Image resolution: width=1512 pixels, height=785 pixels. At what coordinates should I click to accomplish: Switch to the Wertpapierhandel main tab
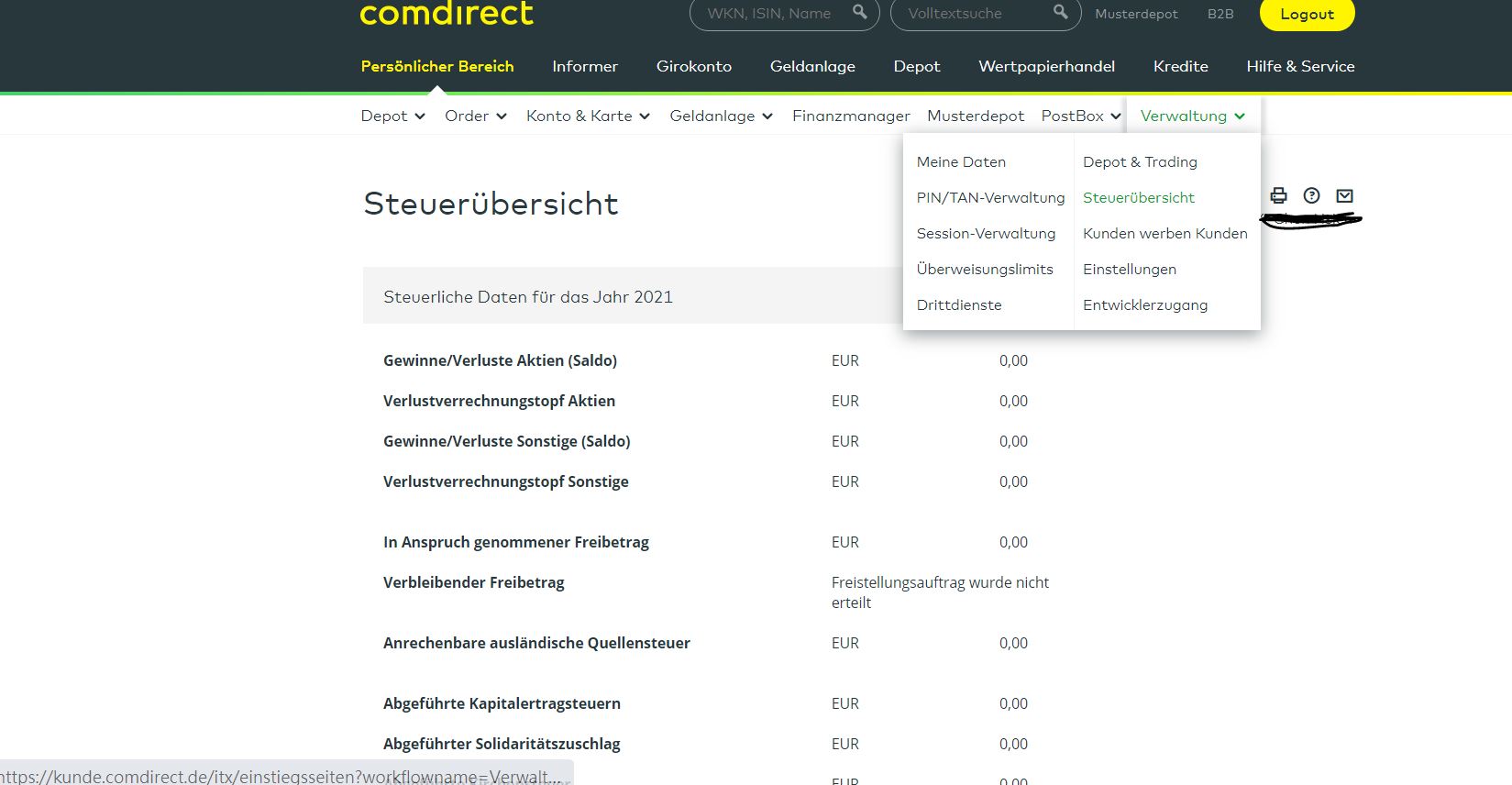click(1046, 66)
